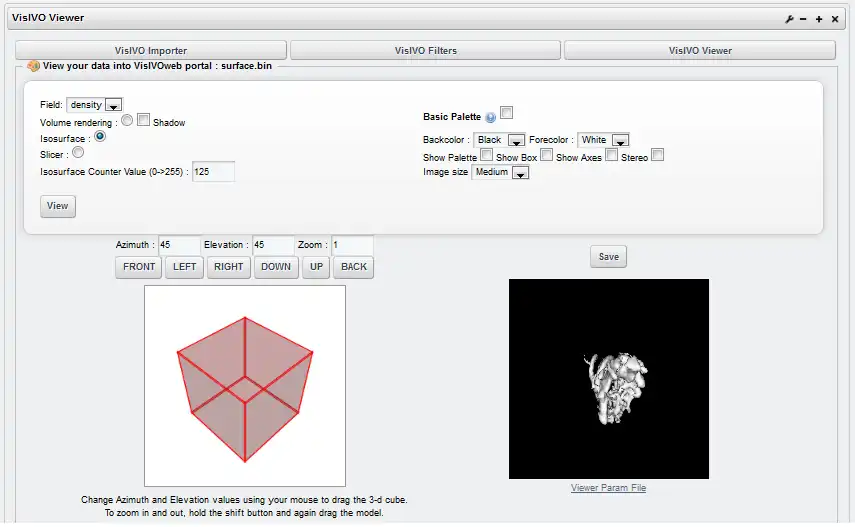Click the Basic Palette help icon
Viewport: 855px width, 527px height.
(x=490, y=117)
